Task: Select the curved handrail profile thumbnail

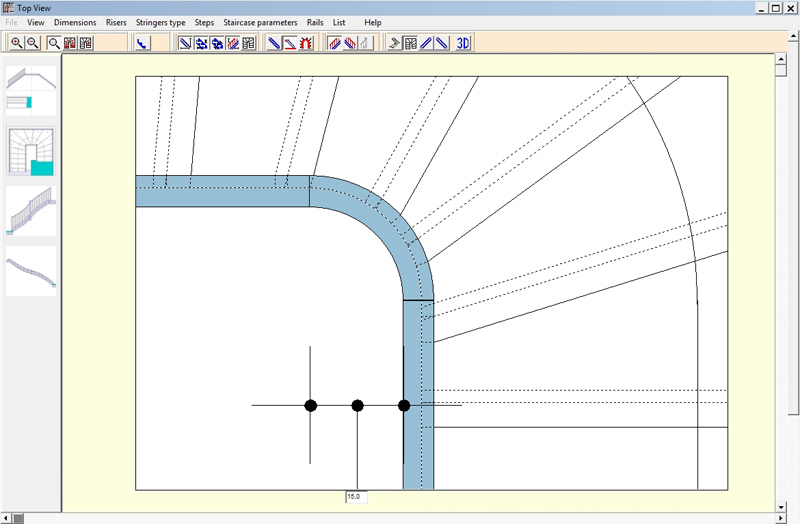Action: [31, 271]
